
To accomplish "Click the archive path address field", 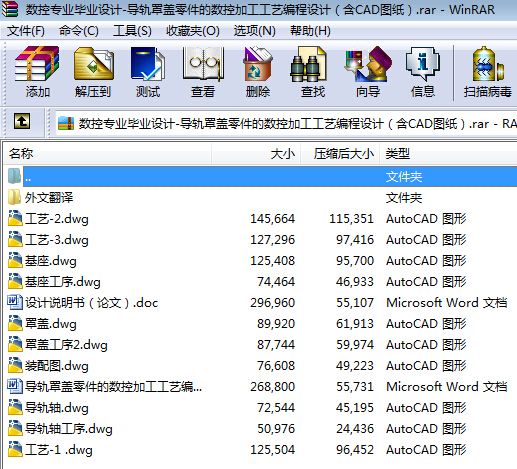I will [286, 124].
